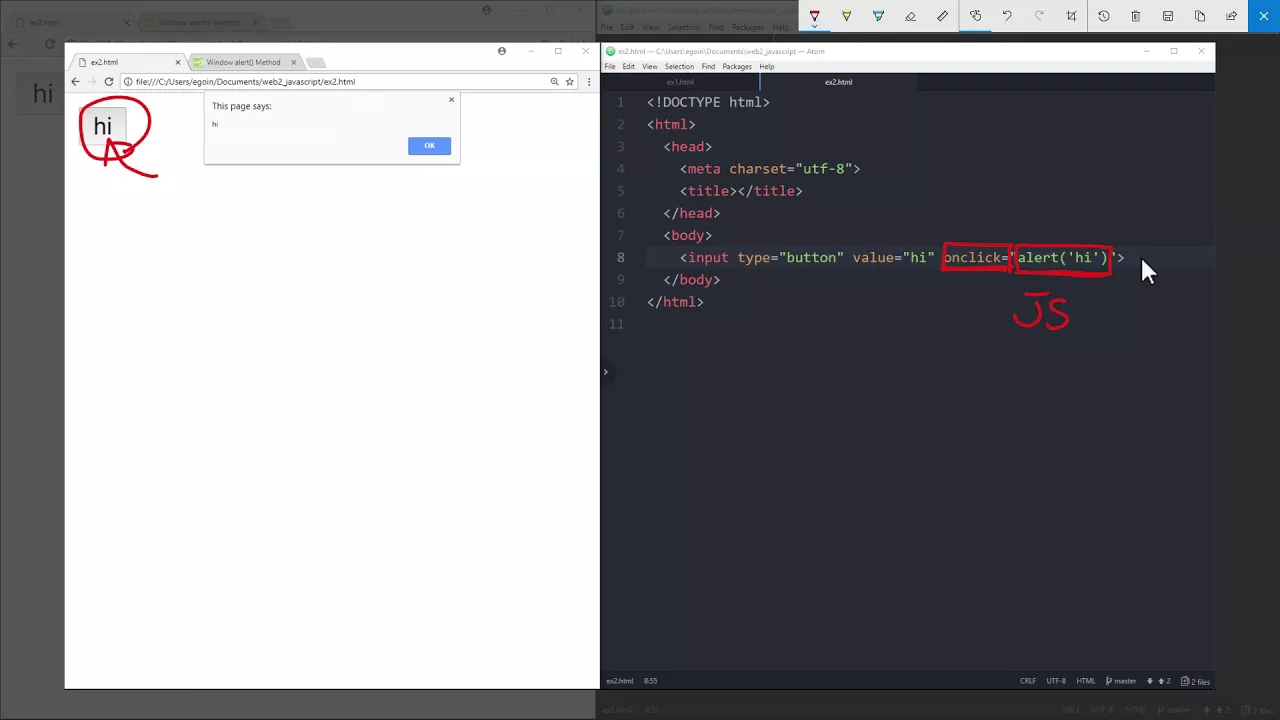Open the File menu in Atom
Viewport: 1280px width, 720px height.
pos(610,67)
